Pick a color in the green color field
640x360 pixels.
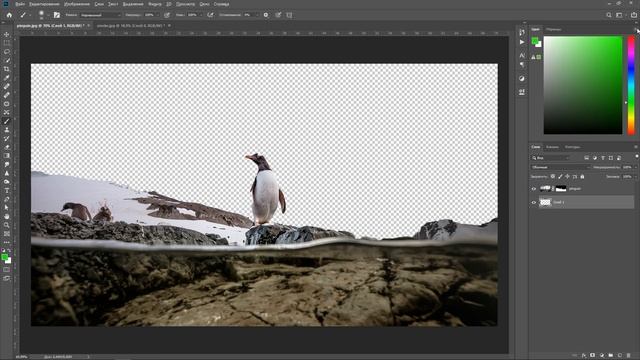pyautogui.click(x=583, y=85)
